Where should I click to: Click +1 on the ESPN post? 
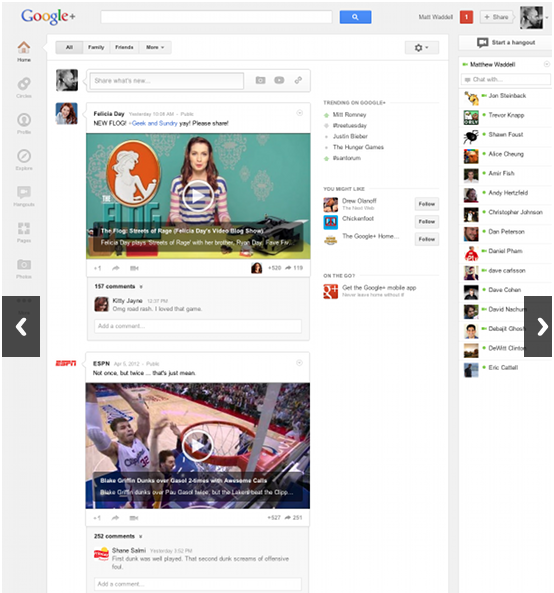pos(97,518)
